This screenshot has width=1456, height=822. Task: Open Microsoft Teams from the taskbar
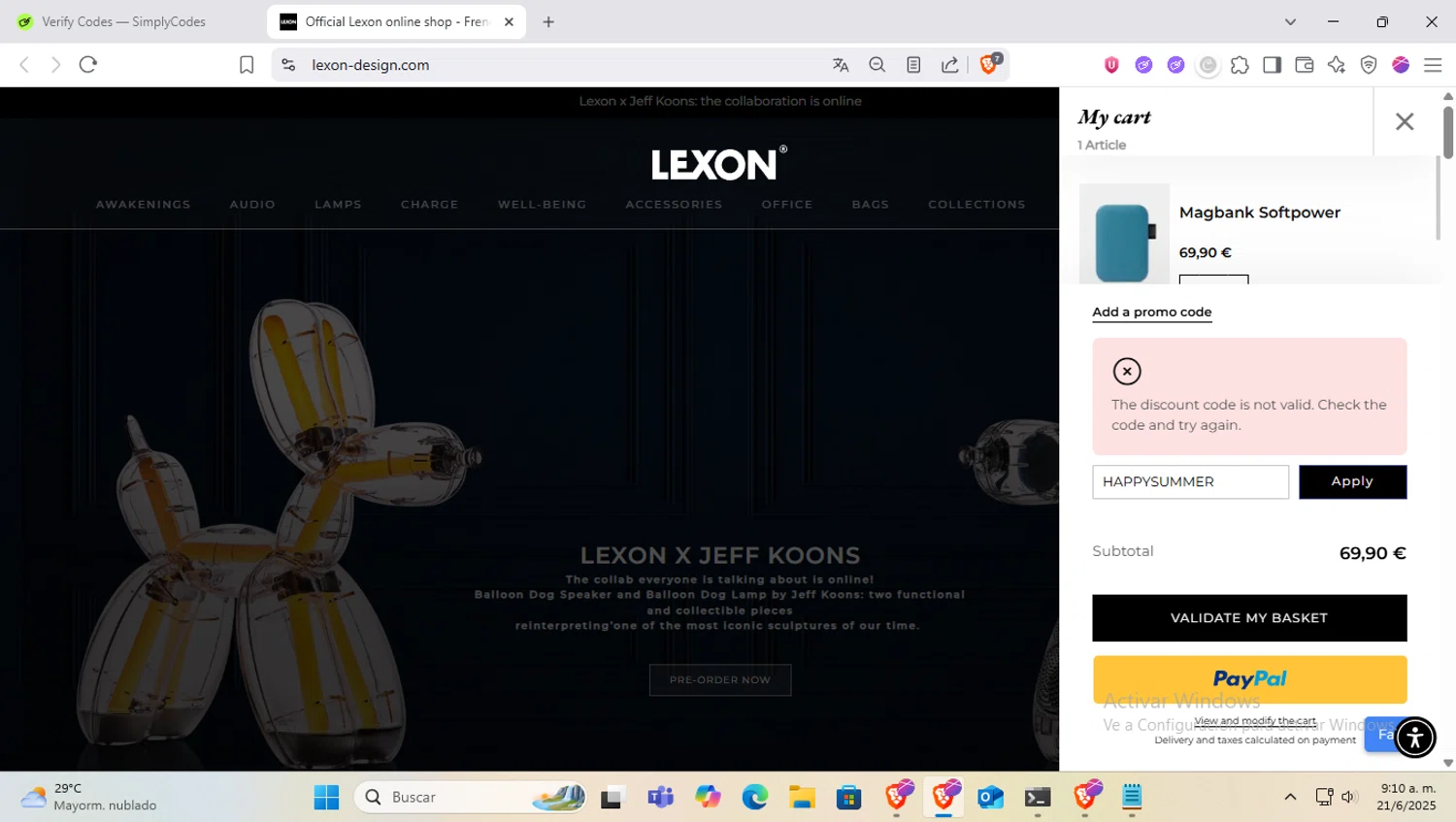pyautogui.click(x=660, y=797)
